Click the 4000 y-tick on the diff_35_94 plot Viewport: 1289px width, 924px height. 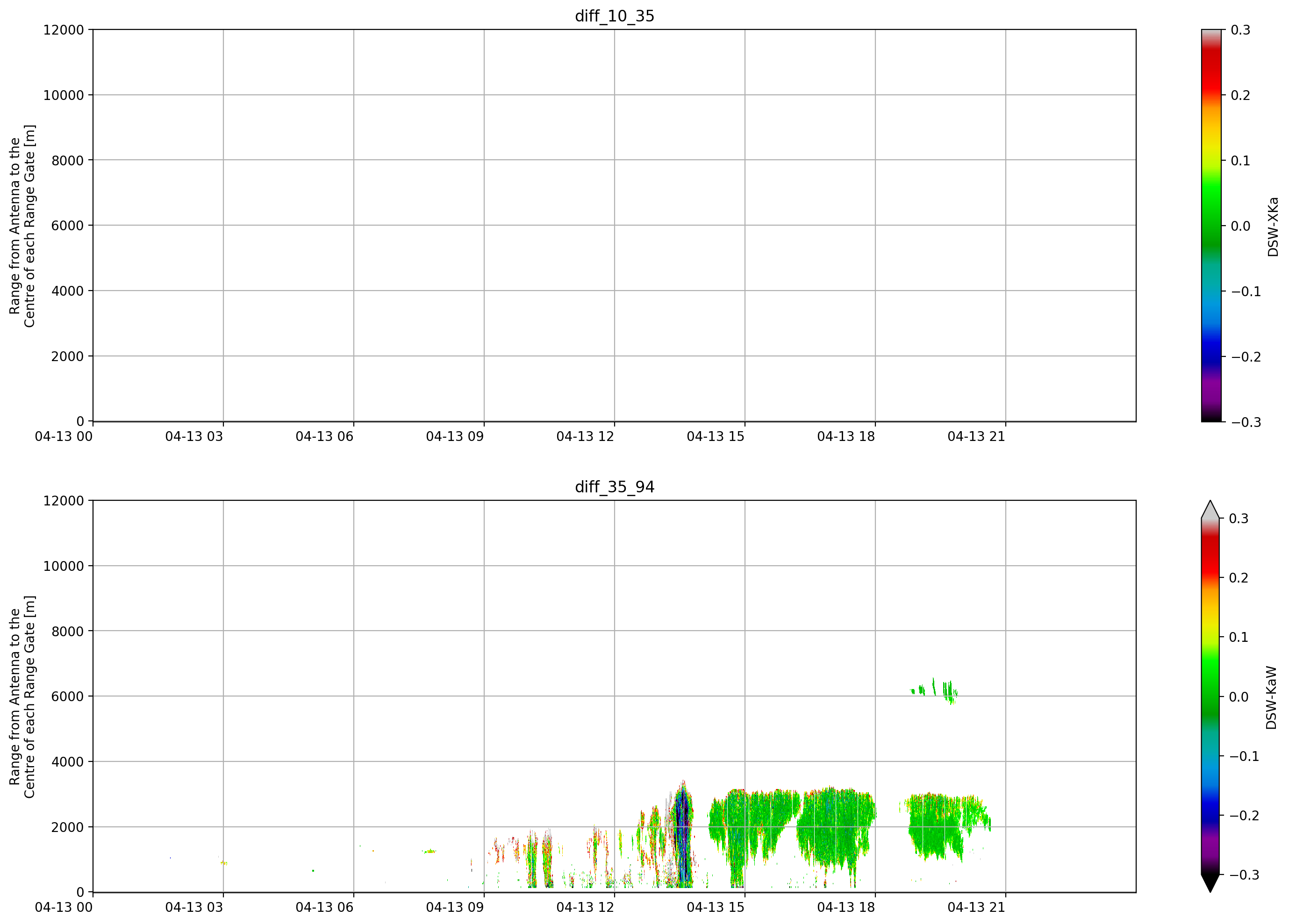click(x=68, y=762)
